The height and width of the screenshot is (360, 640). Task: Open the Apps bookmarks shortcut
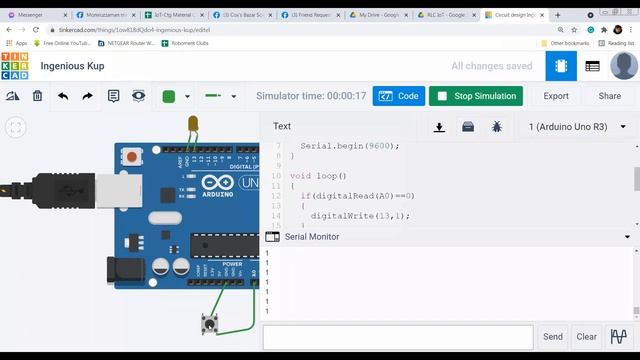(x=17, y=43)
